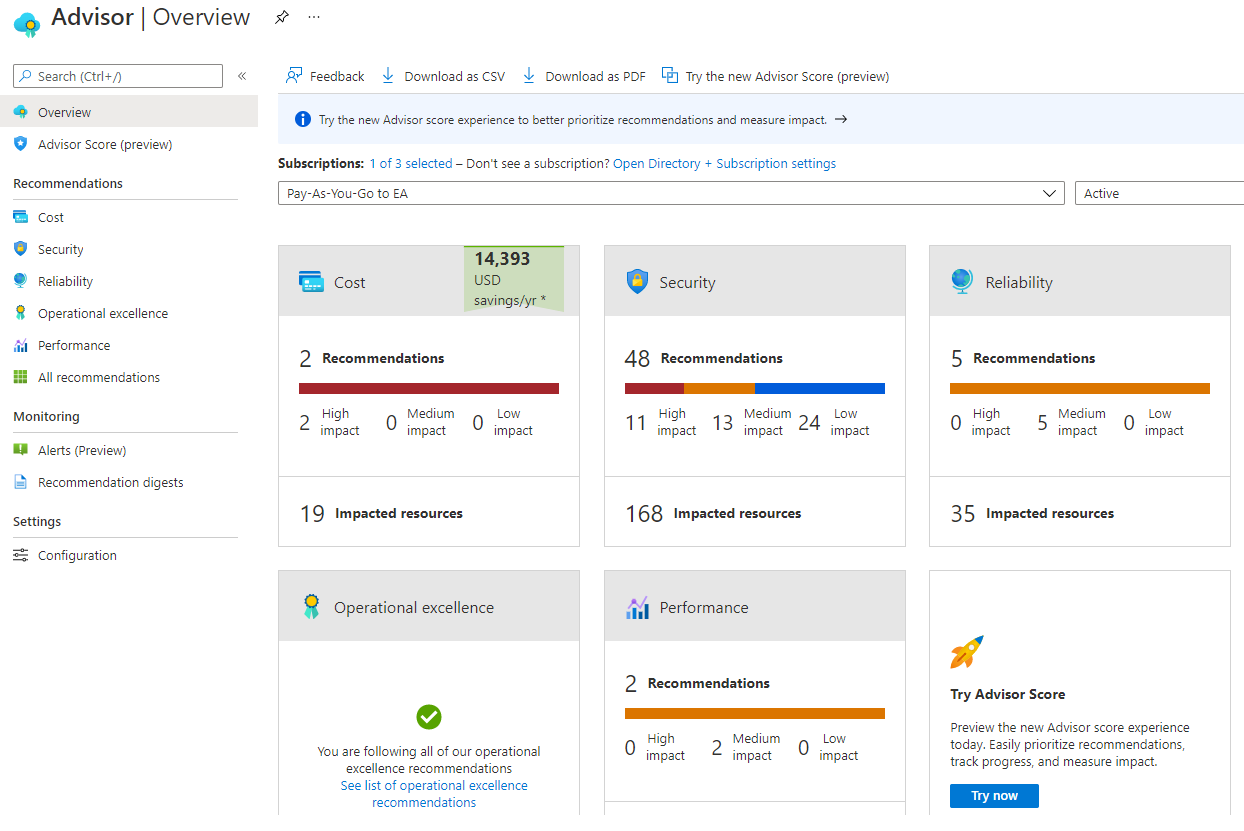This screenshot has height=831, width=1244.
Task: Click the Configuration sliders icon
Action: pos(20,555)
